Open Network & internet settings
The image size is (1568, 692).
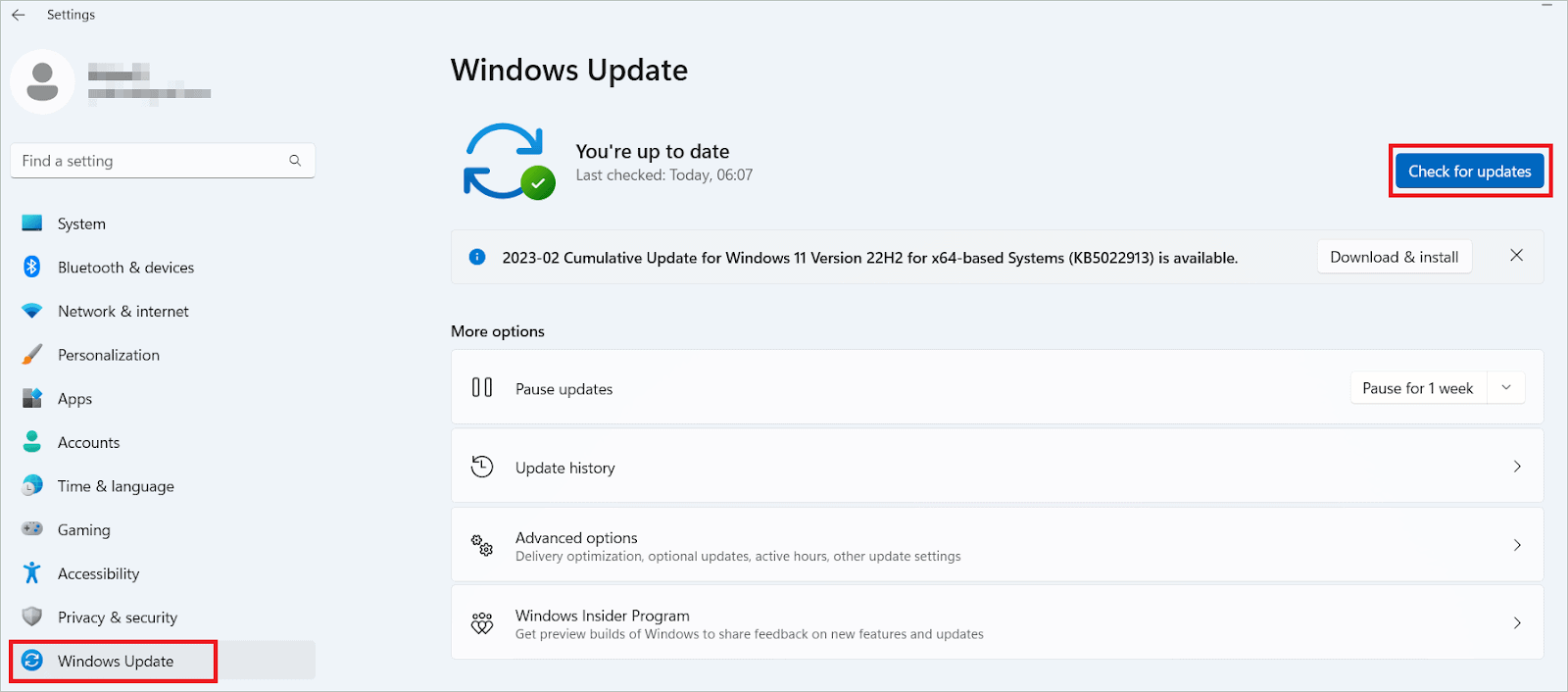[x=163, y=311]
